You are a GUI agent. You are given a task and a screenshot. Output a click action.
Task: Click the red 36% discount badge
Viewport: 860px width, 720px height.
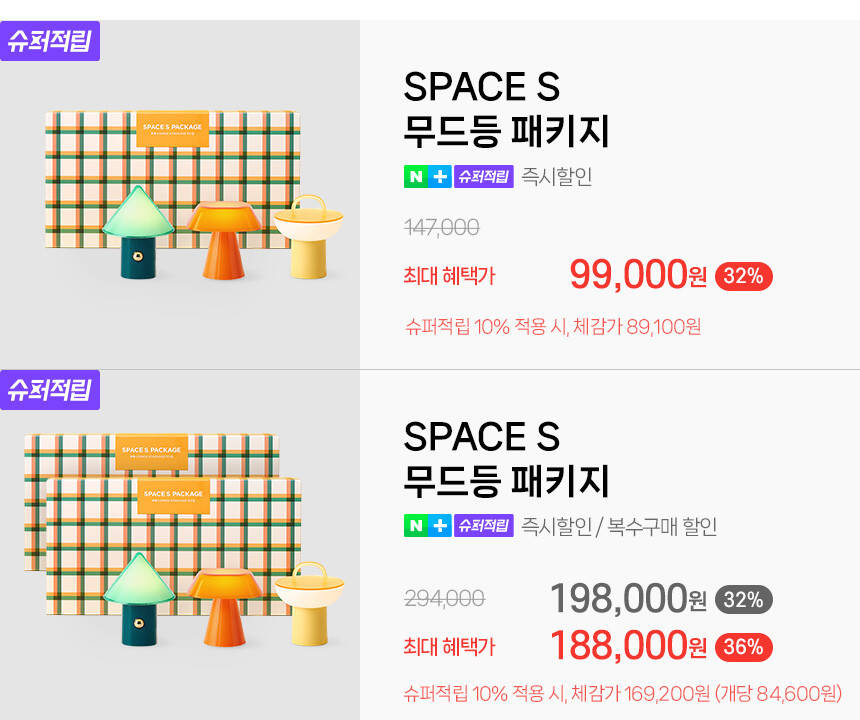point(743,647)
